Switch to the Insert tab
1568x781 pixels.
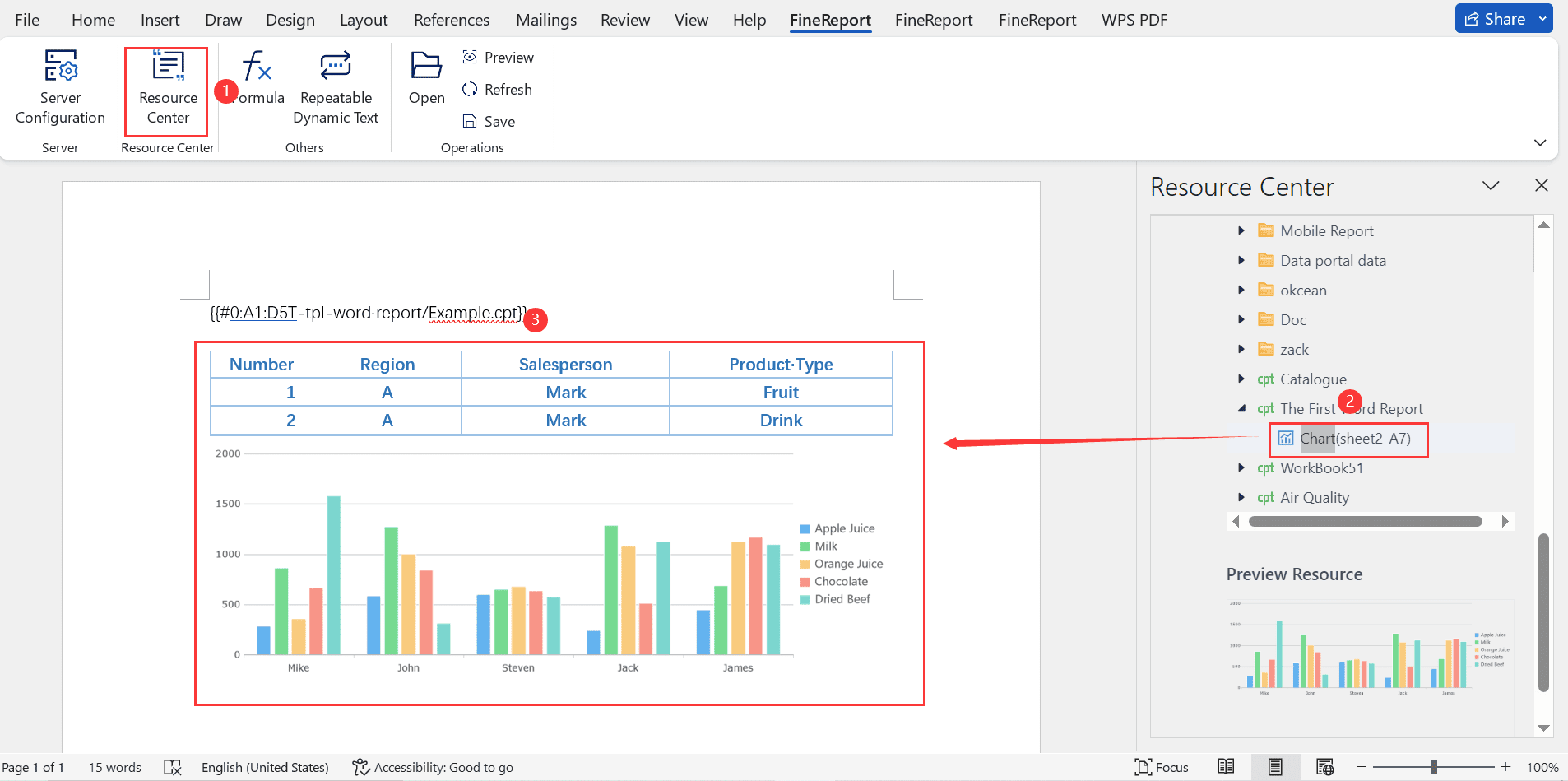point(160,20)
